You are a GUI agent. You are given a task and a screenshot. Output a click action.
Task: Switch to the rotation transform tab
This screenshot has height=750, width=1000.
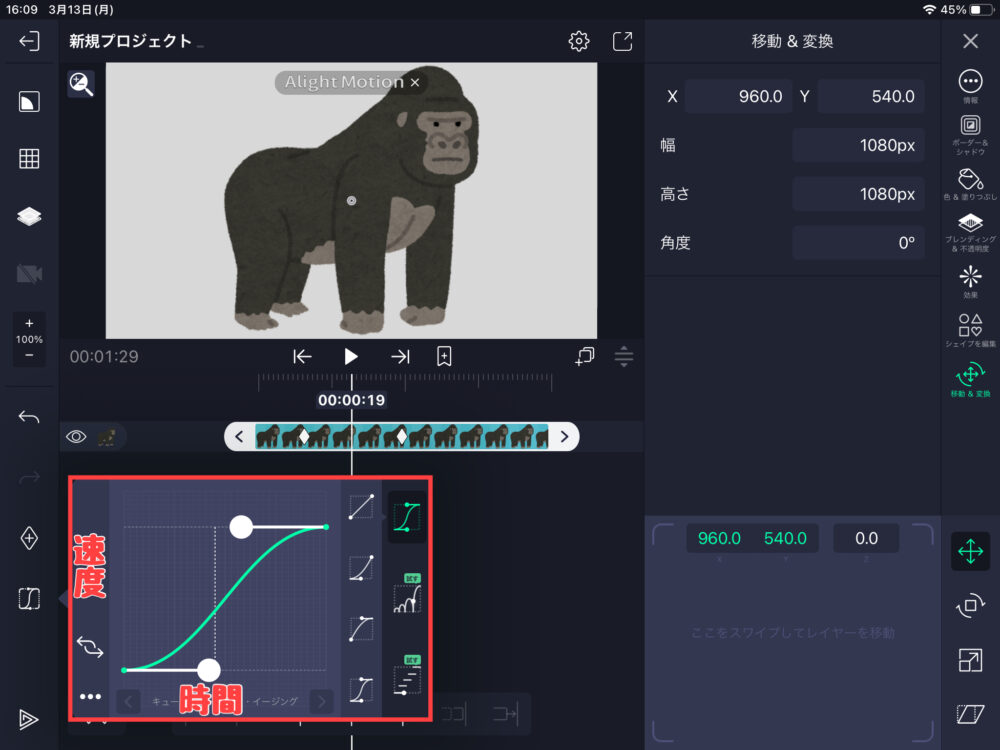[x=970, y=606]
